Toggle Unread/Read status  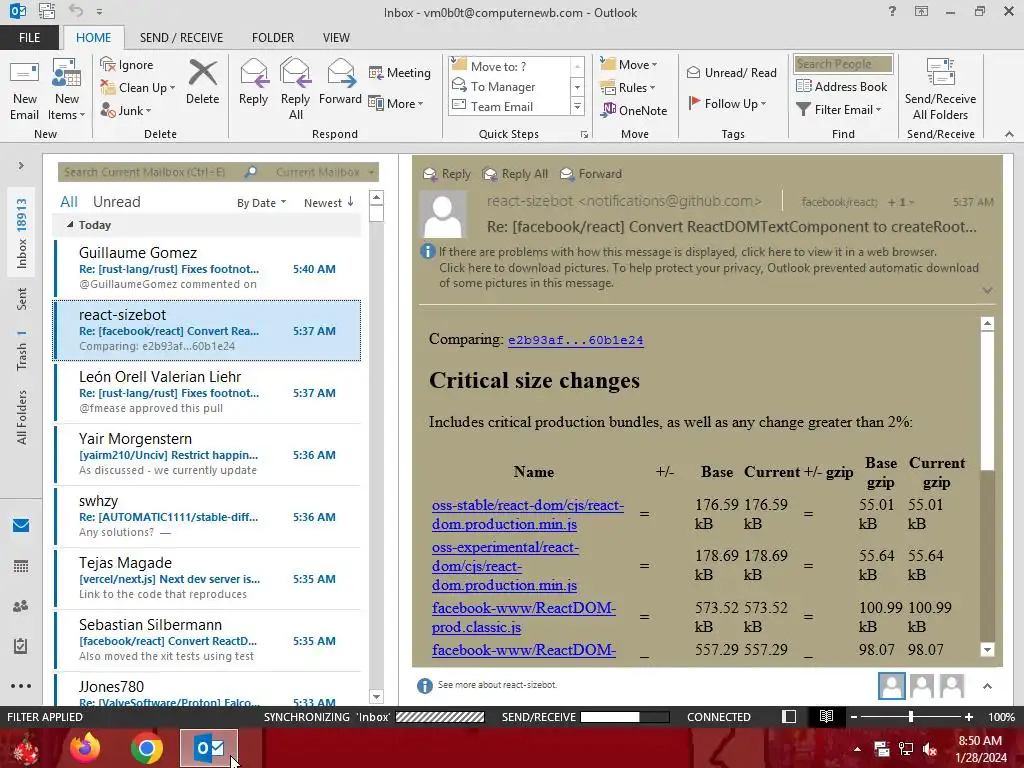(x=731, y=72)
